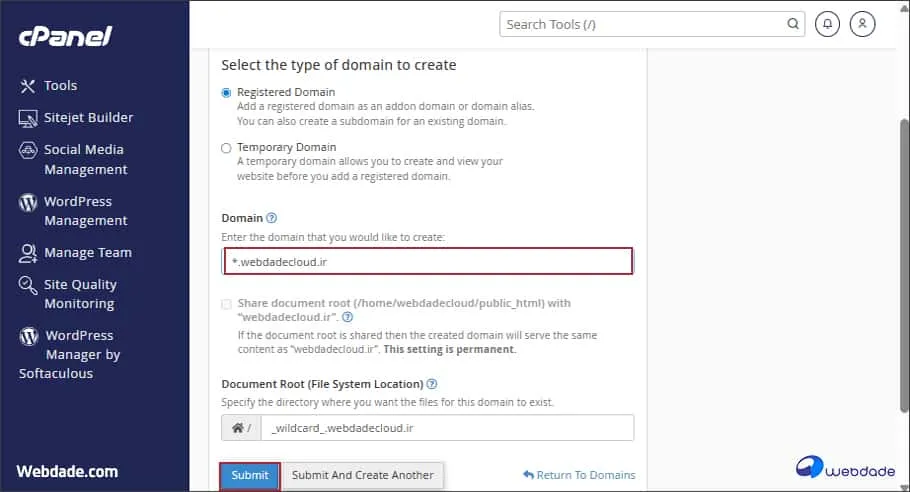The height and width of the screenshot is (492, 910).
Task: Open the user account icon
Action: (x=862, y=24)
